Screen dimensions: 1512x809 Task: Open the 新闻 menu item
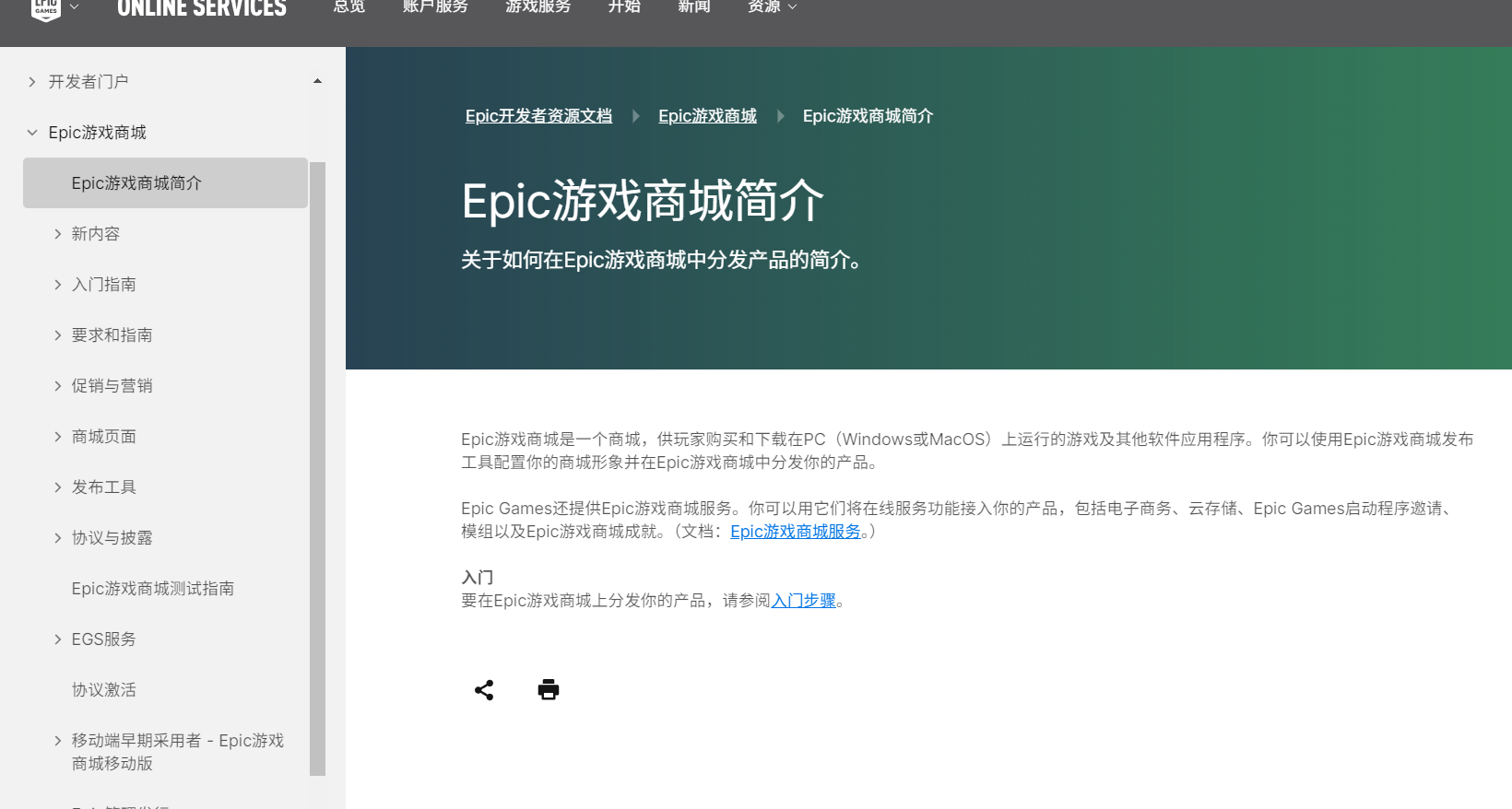pos(694,6)
